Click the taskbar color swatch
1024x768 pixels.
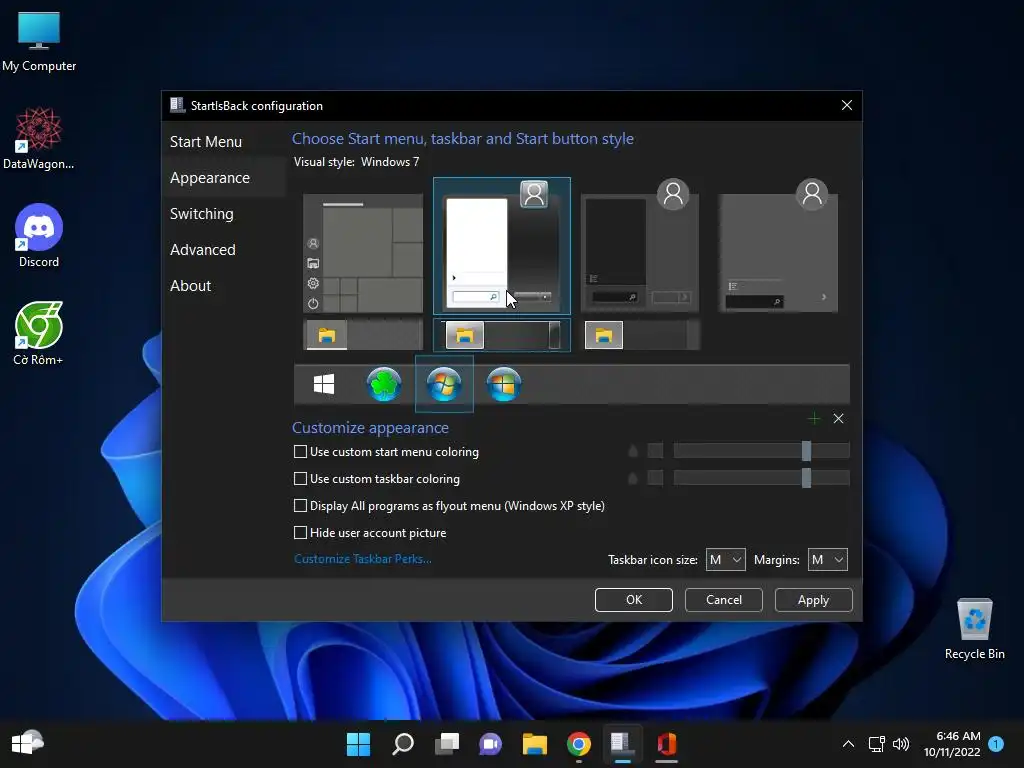[x=655, y=478]
